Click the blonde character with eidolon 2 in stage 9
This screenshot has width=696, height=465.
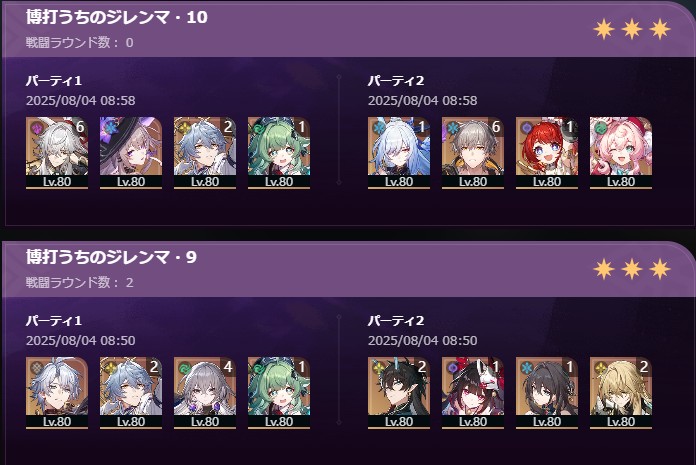(x=621, y=393)
